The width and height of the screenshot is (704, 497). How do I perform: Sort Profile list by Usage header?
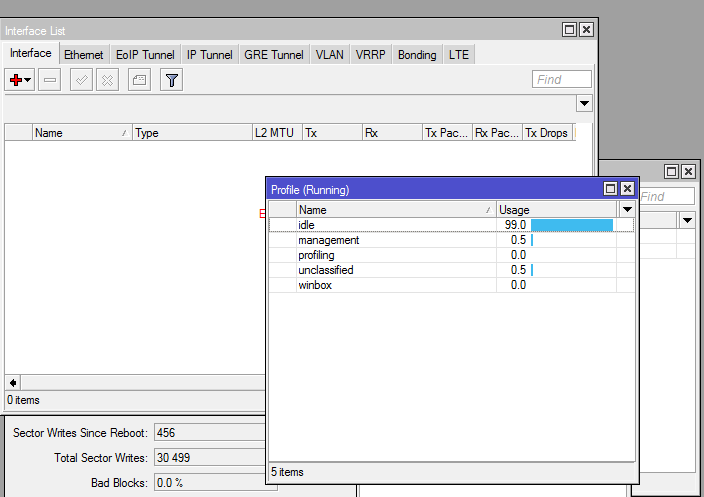(557, 210)
